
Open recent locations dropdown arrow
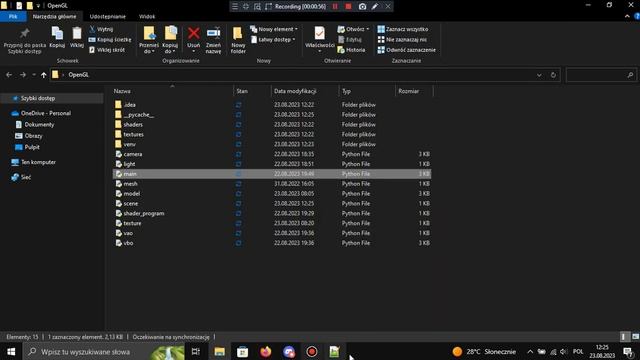tap(34, 75)
